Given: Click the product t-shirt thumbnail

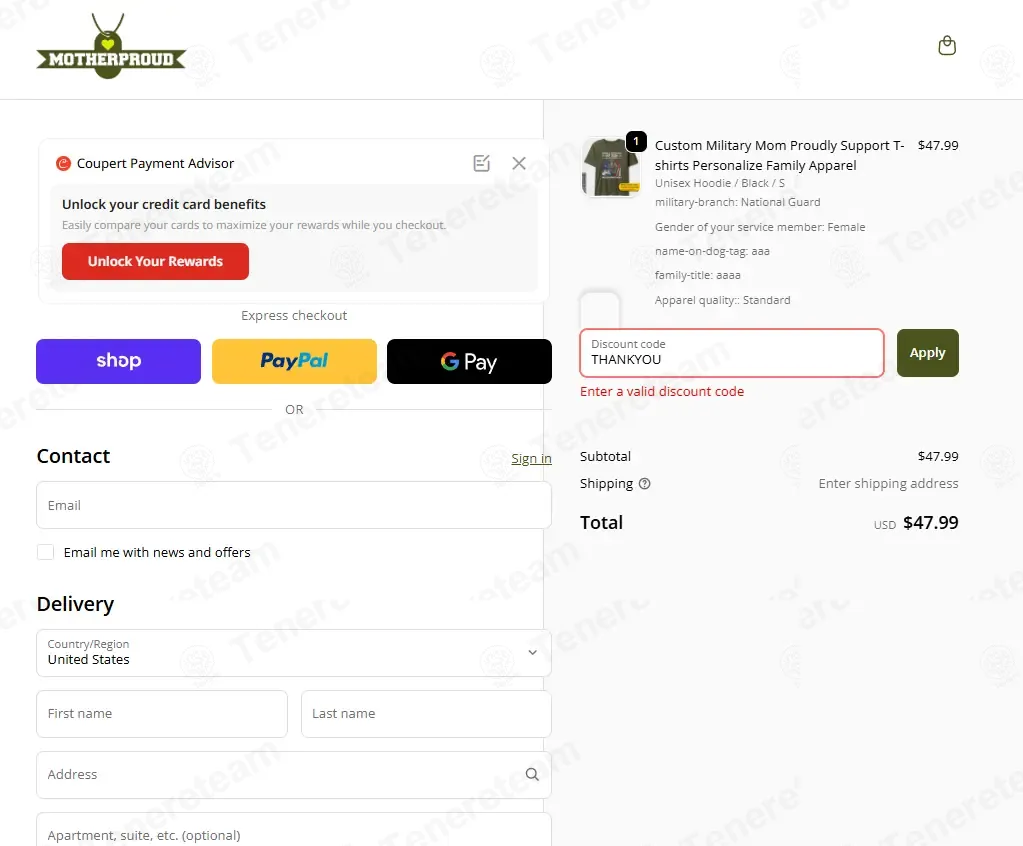Looking at the screenshot, I should pyautogui.click(x=611, y=167).
